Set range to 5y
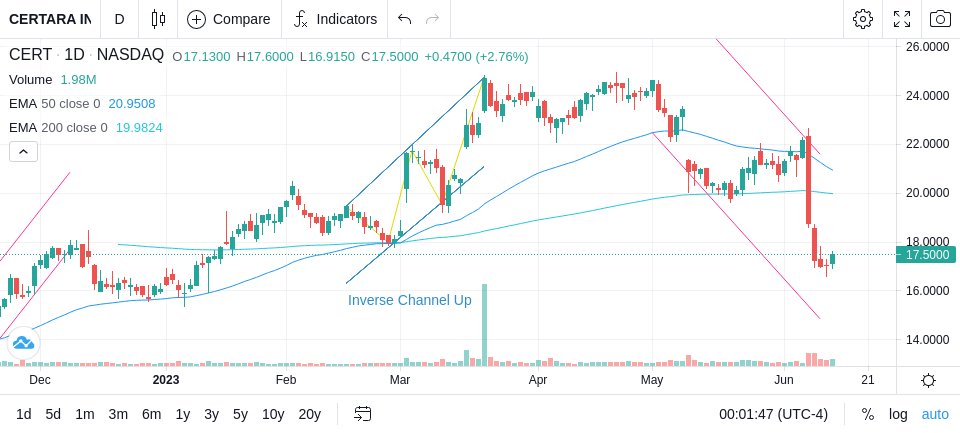This screenshot has height=433, width=960. (240, 414)
